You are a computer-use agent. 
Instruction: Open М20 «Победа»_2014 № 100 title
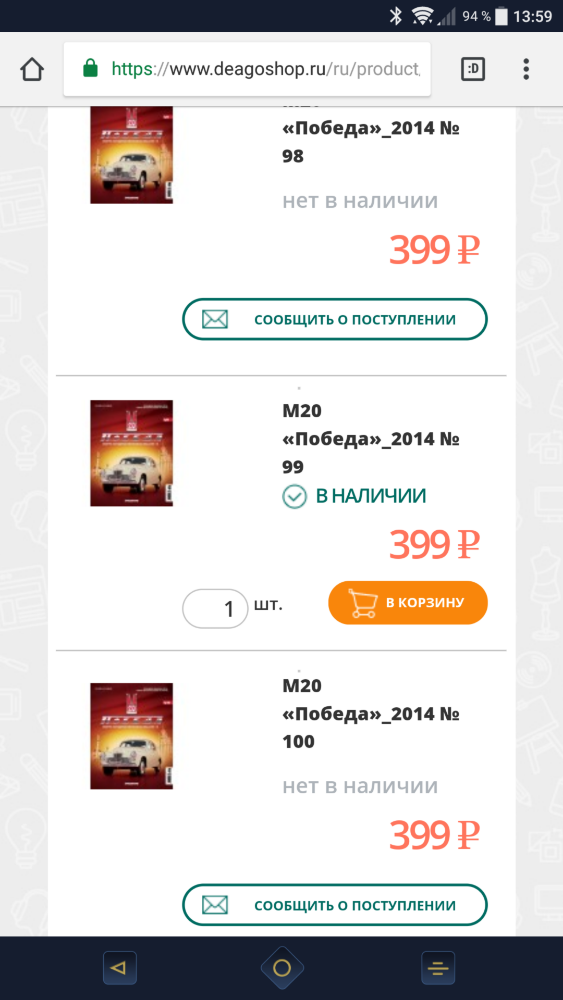[371, 714]
